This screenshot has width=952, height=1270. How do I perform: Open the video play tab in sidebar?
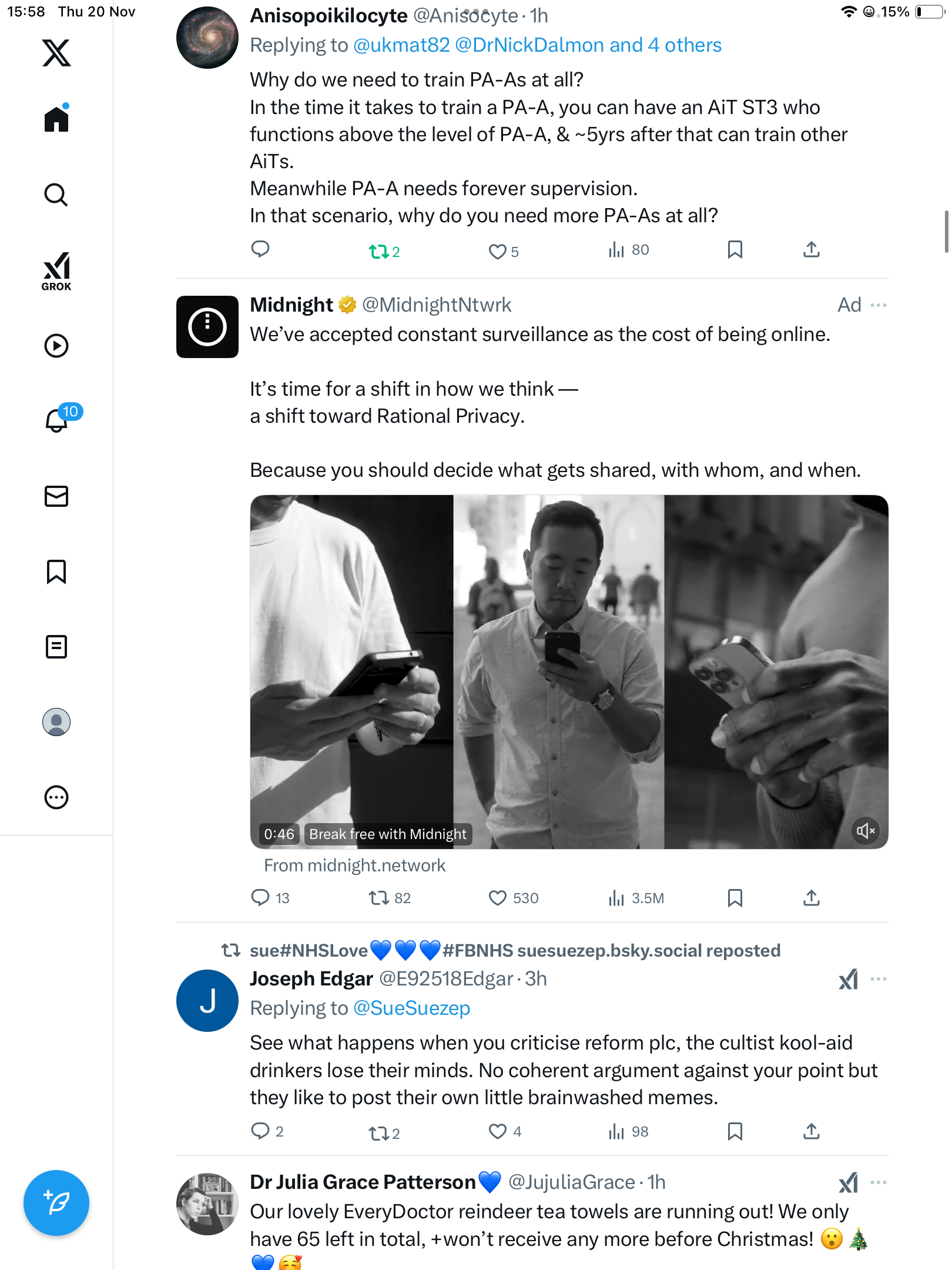[56, 346]
